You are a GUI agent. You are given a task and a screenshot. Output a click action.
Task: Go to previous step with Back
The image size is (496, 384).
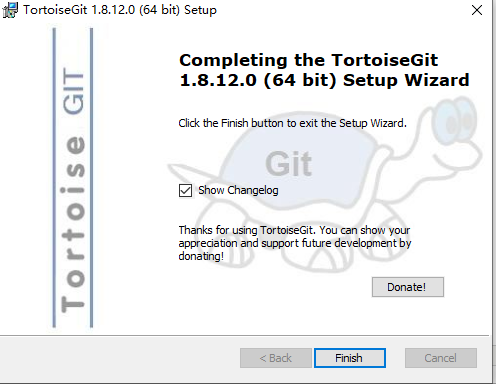point(276,358)
